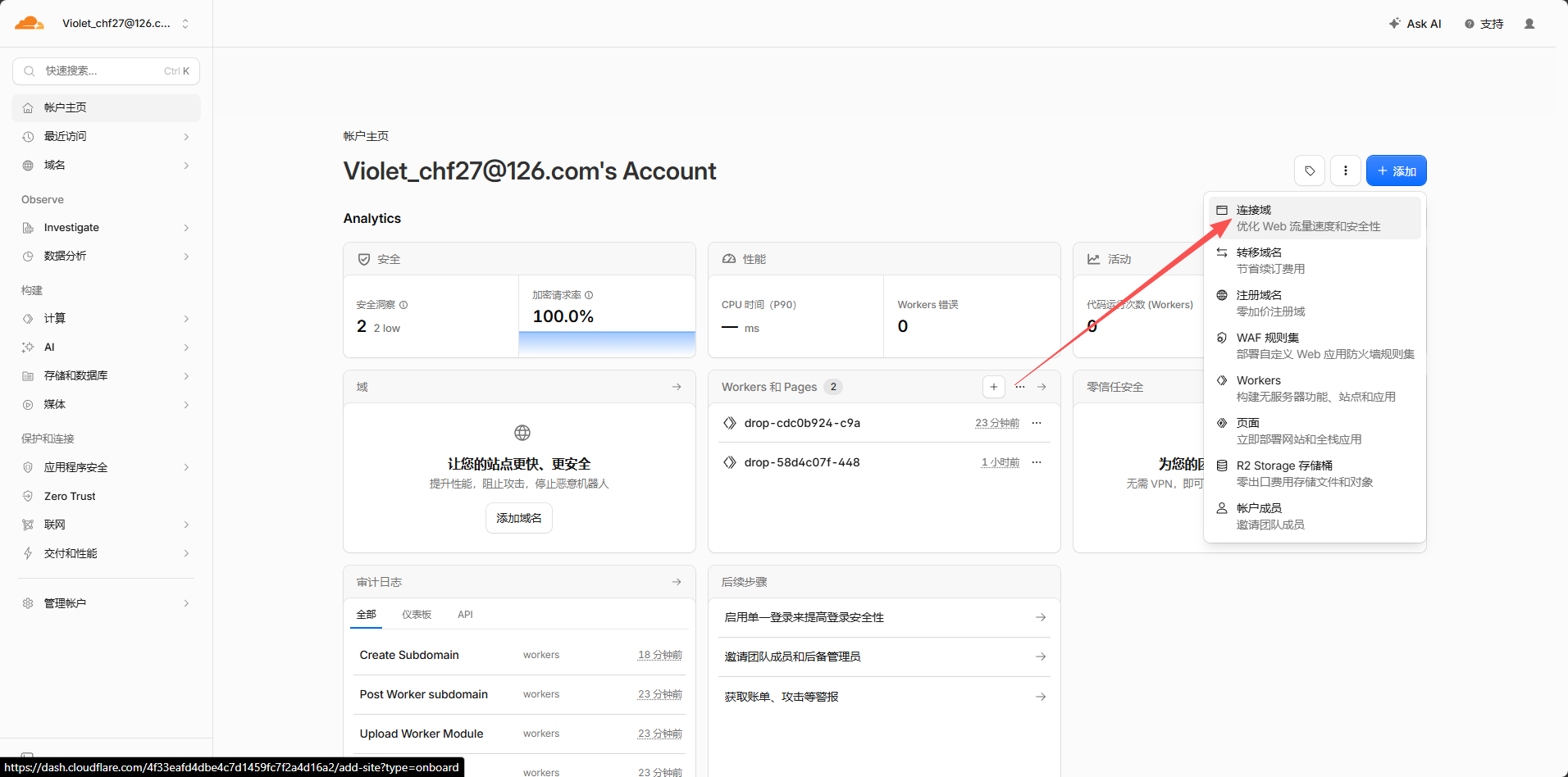Click the 100.0% encrypted request rate value
This screenshot has height=777, width=1568.
[x=563, y=316]
